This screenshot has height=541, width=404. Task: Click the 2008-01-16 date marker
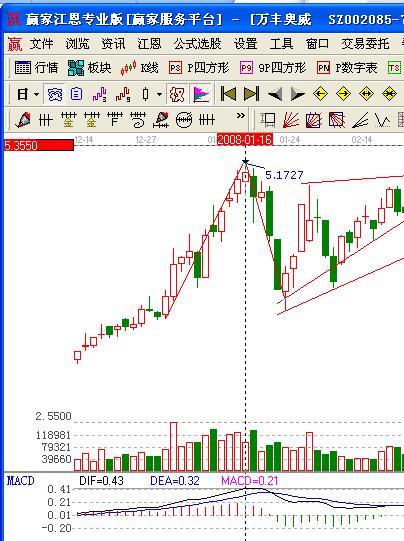[x=245, y=139]
